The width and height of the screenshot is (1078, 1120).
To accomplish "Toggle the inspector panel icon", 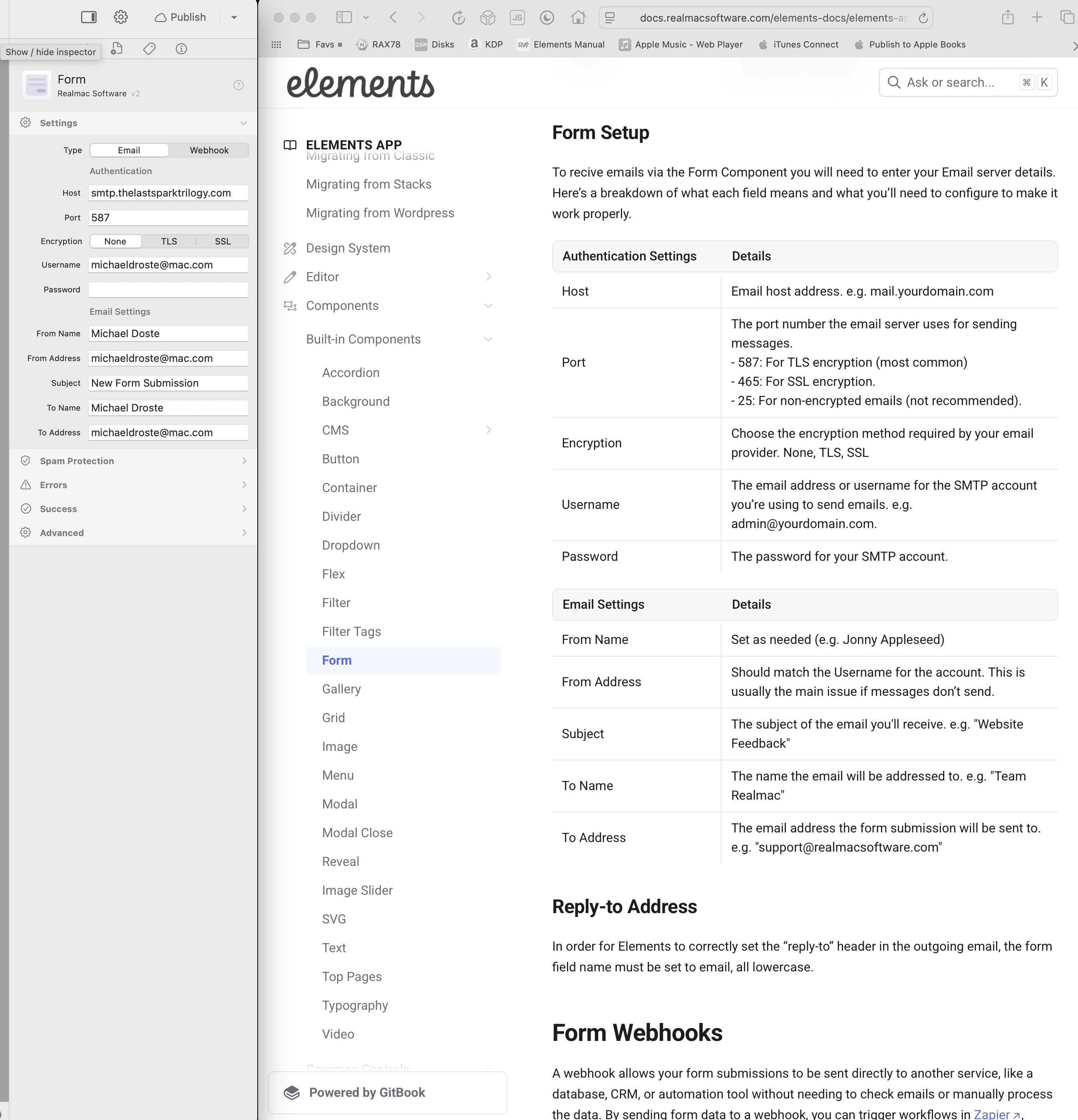I will tap(89, 17).
